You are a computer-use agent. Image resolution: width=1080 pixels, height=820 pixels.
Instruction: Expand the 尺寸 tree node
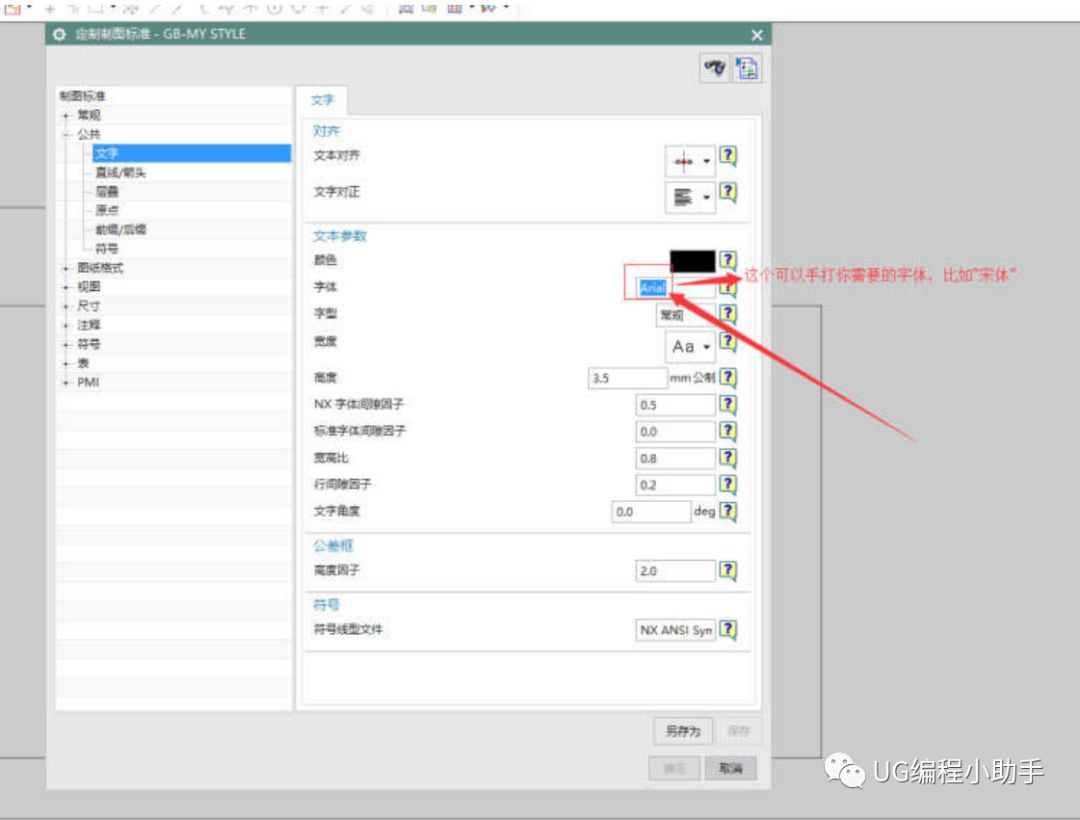(66, 306)
